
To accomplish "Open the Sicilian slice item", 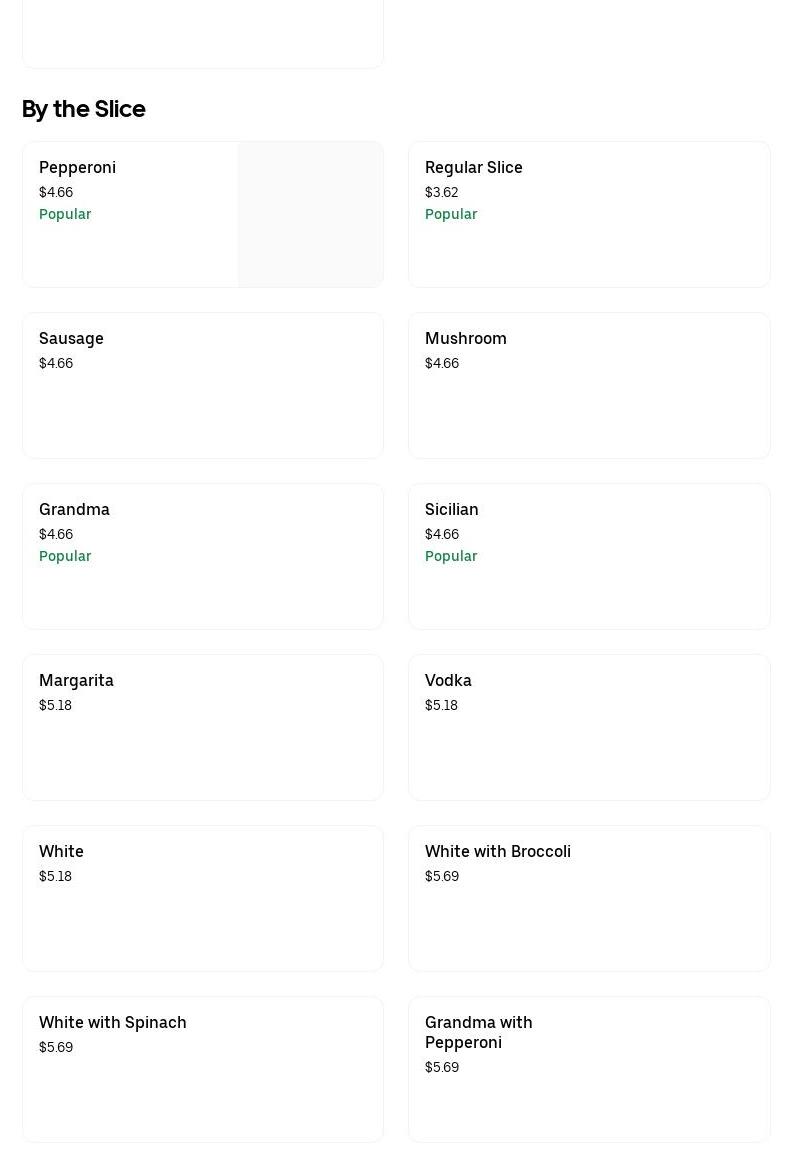I will [589, 556].
